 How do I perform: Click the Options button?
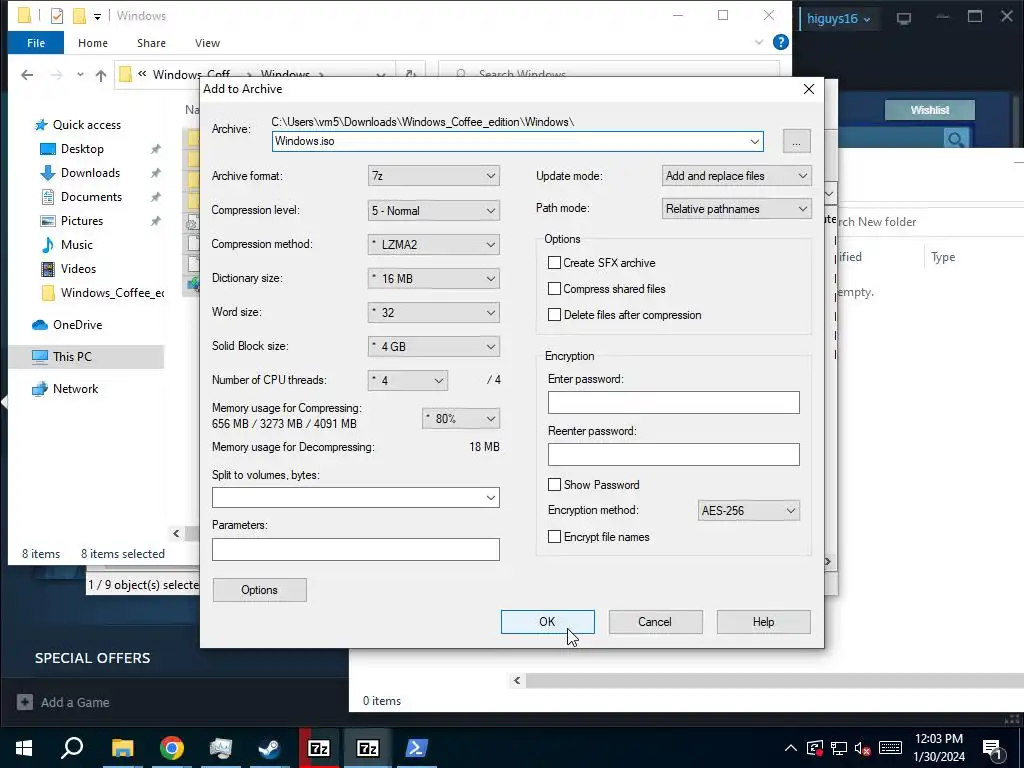(x=259, y=590)
